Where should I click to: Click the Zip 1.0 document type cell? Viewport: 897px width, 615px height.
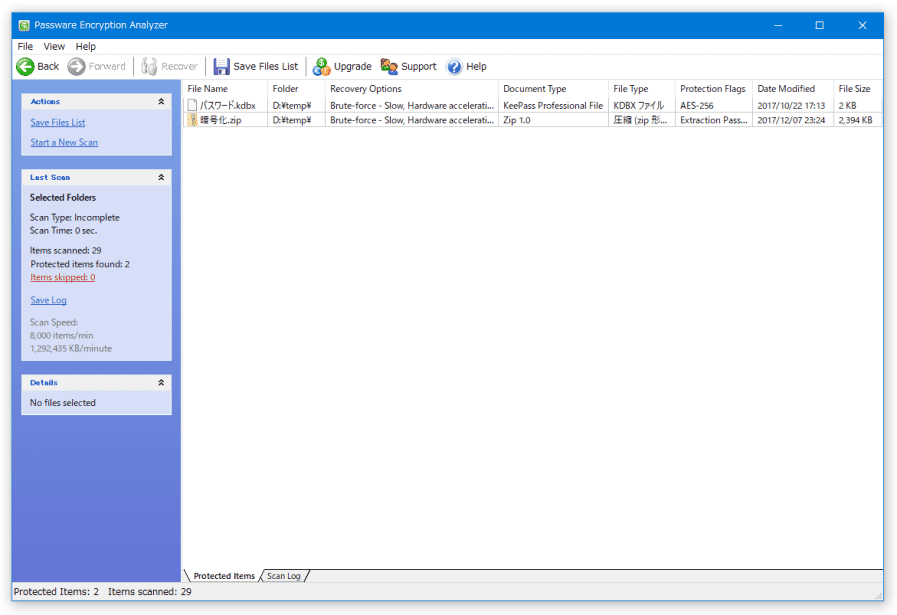(x=517, y=120)
